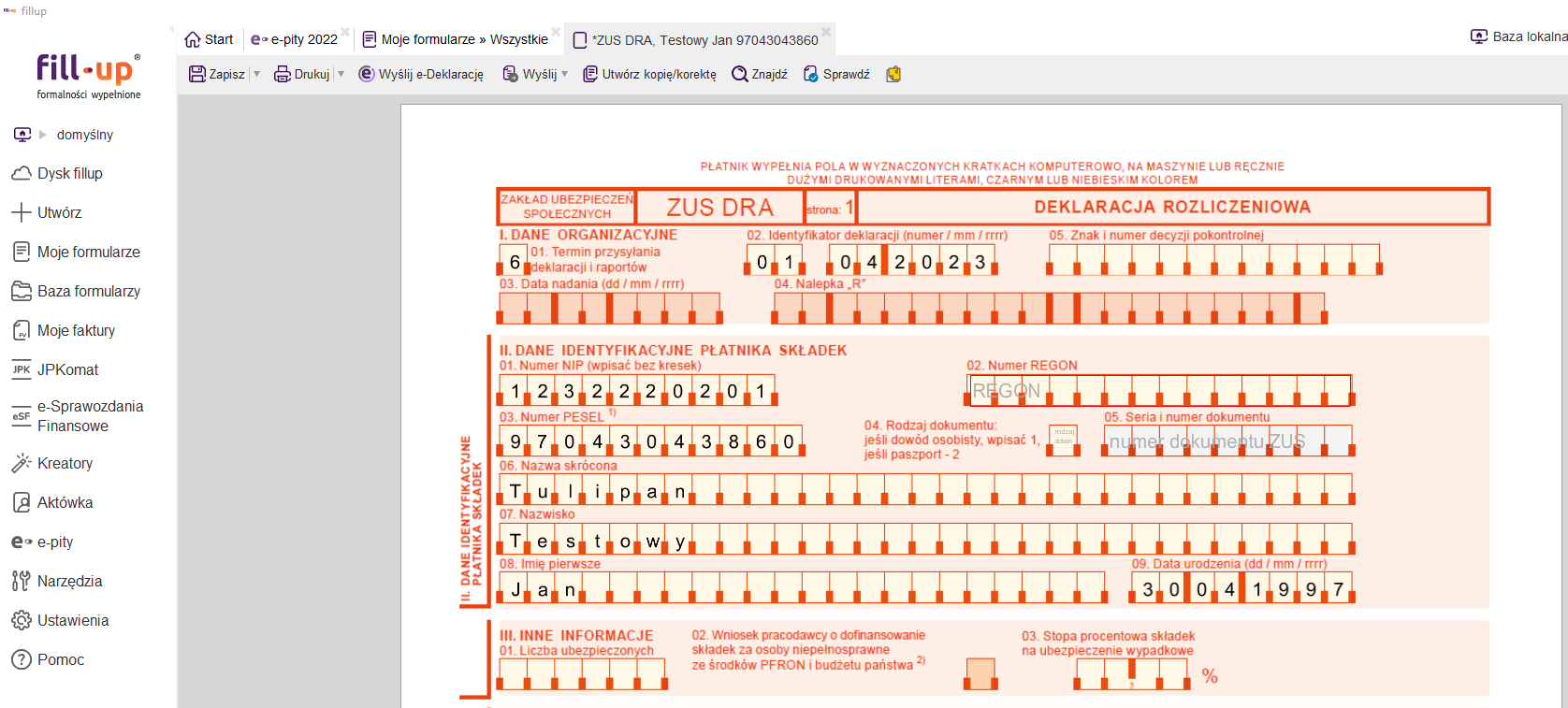1568x708 pixels.
Task: Open Moje formularze in sidebar
Action: click(x=76, y=253)
